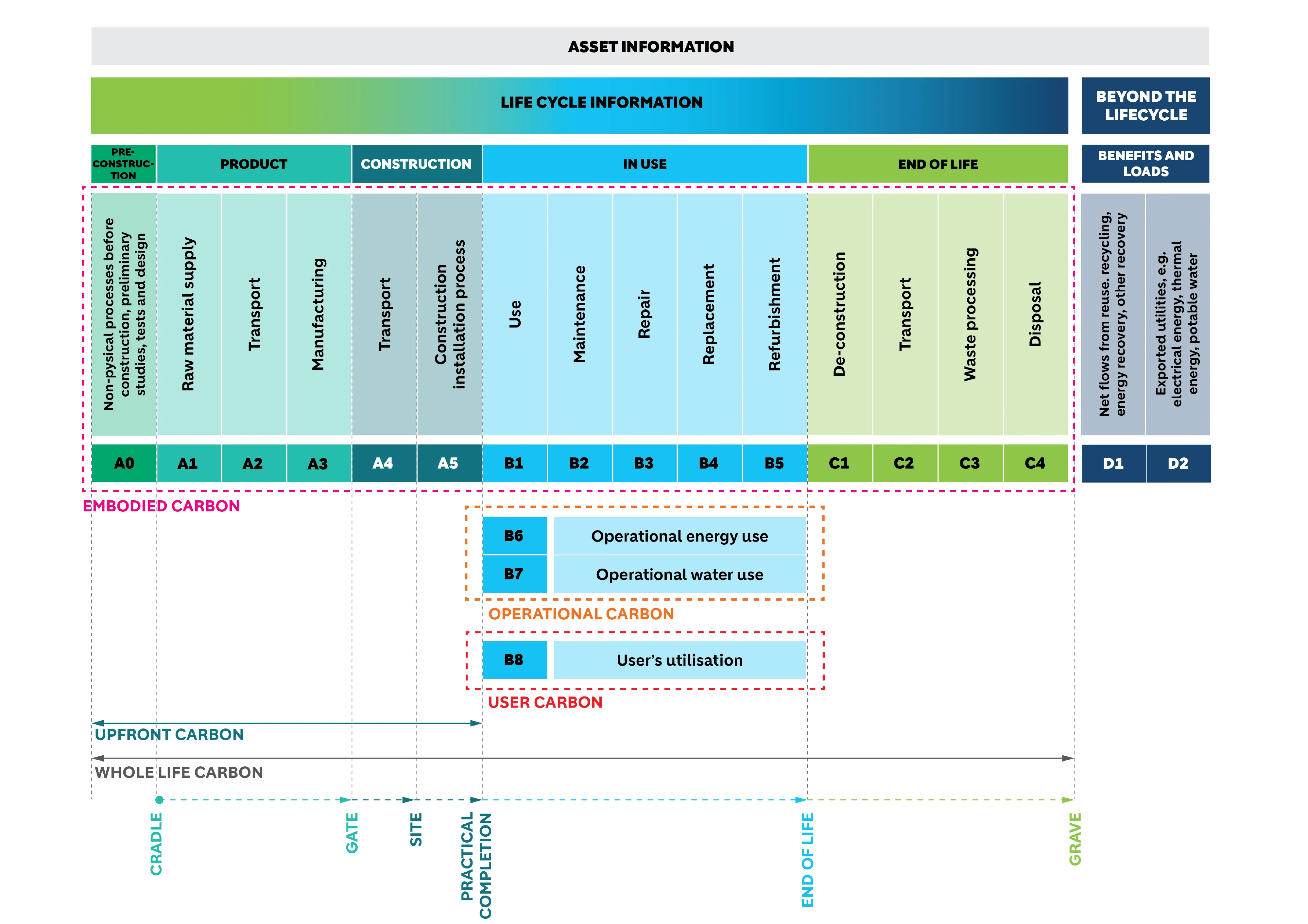
Task: Switch to the LIFE CYCLE INFORMATION section
Action: (x=602, y=104)
